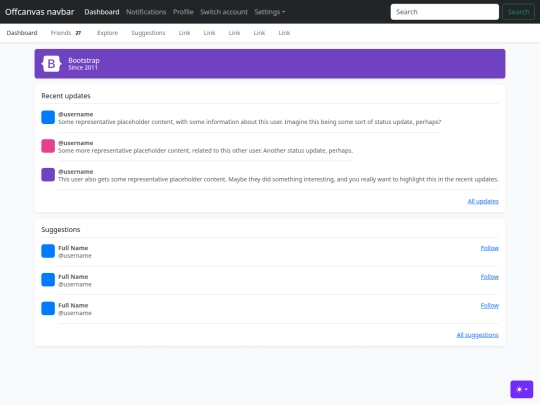Open the All updates link
This screenshot has width=540, height=405.
point(483,201)
